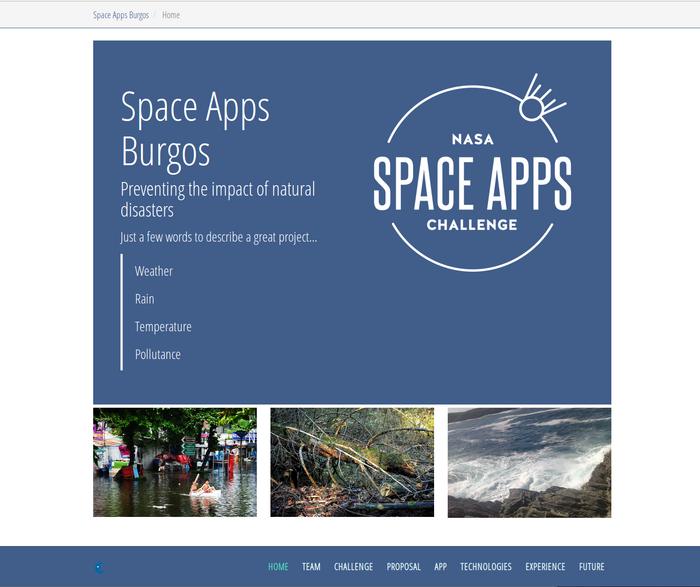This screenshot has width=700, height=587.
Task: Click the small globe icon in footer bar
Action: click(x=98, y=567)
